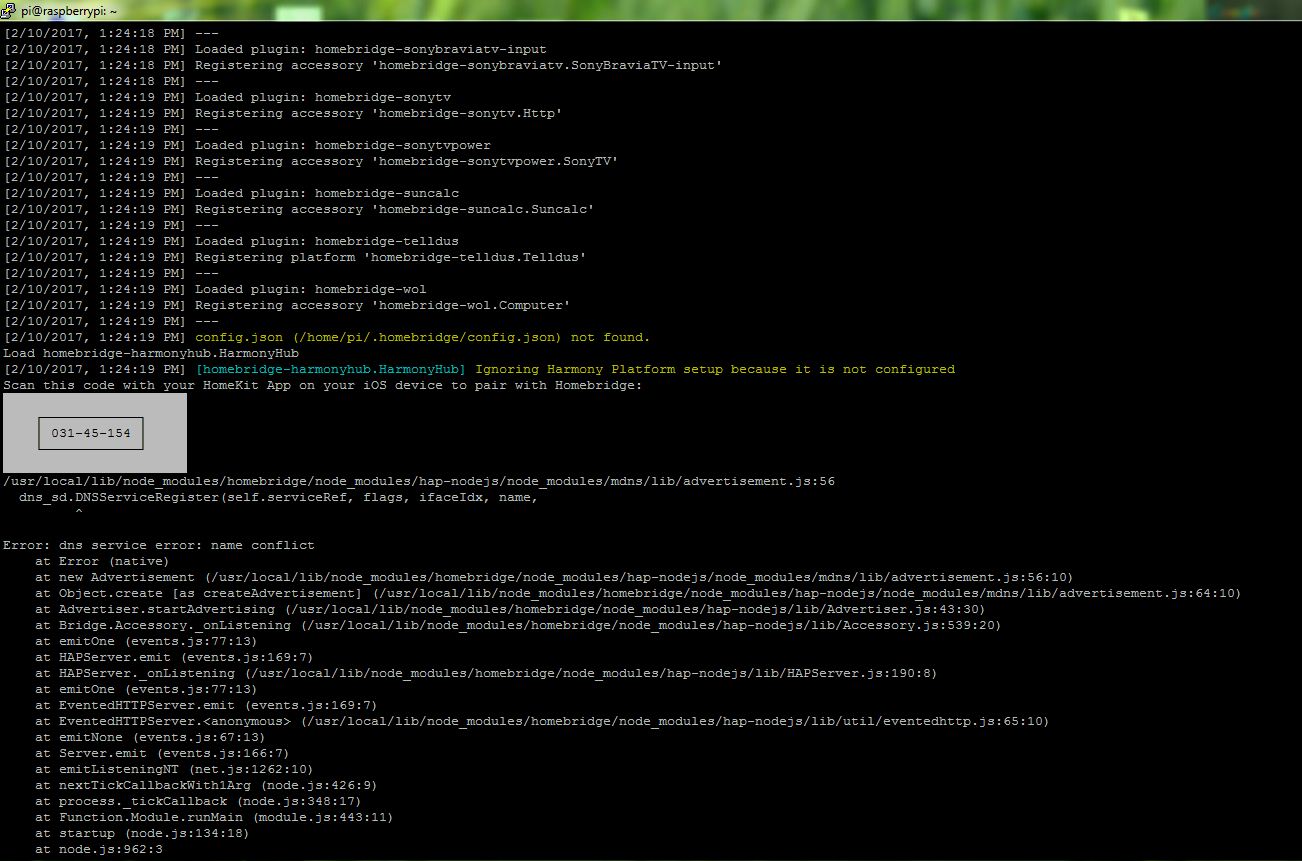
Task: Click the 'Loaded plugin: homebridge-suncalc' line
Action: (x=341, y=193)
